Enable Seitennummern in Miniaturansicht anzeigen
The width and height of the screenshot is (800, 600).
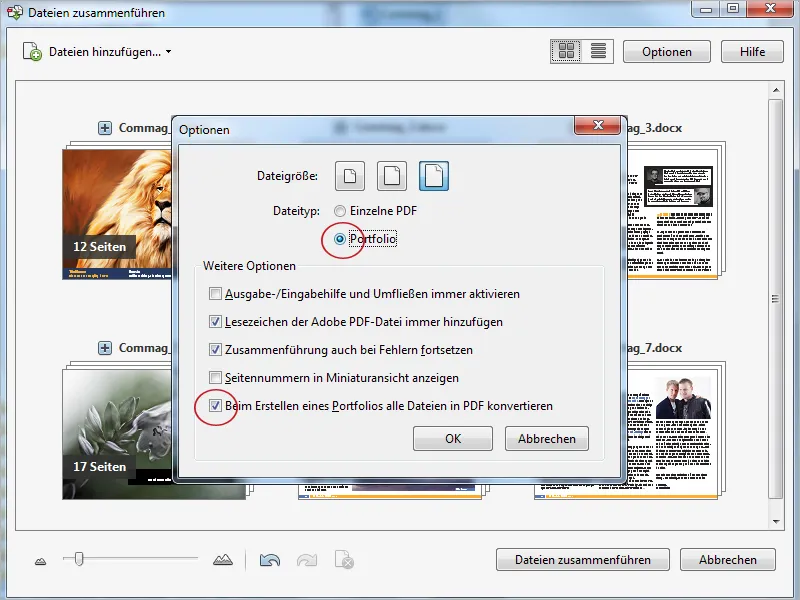click(x=215, y=378)
